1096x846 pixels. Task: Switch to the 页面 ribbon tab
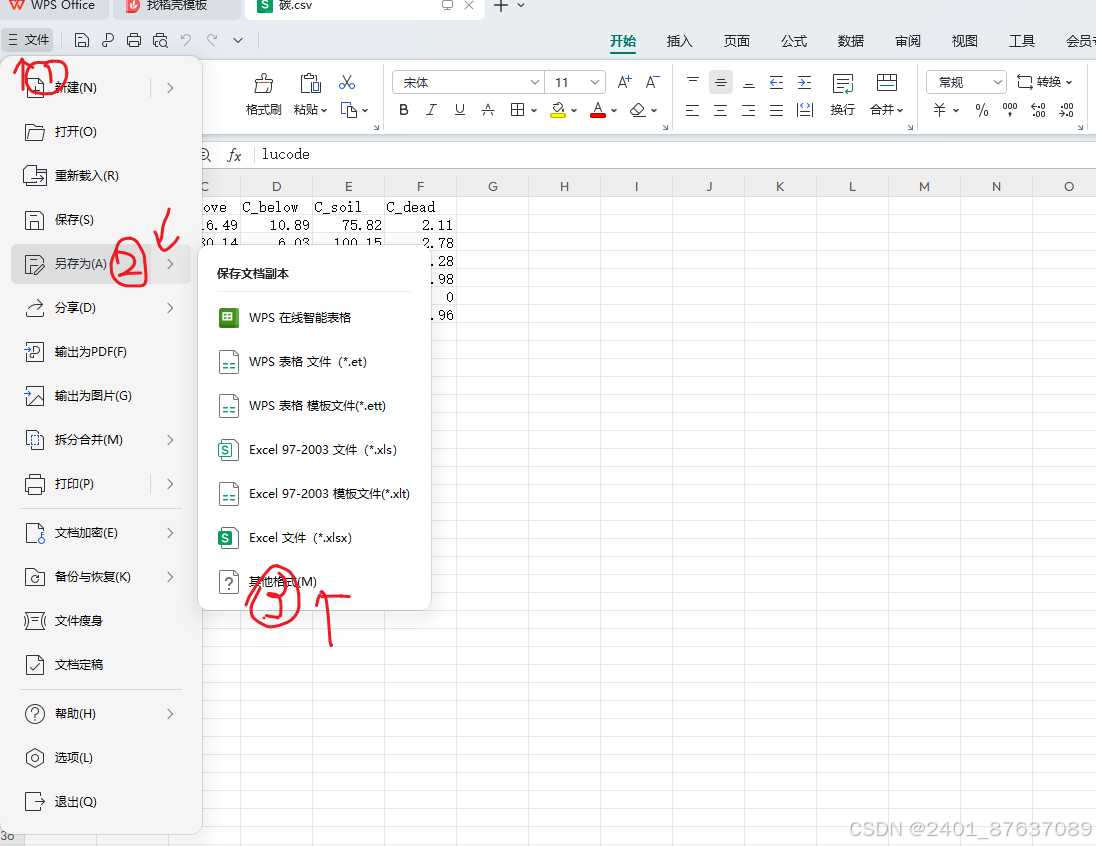pos(737,41)
